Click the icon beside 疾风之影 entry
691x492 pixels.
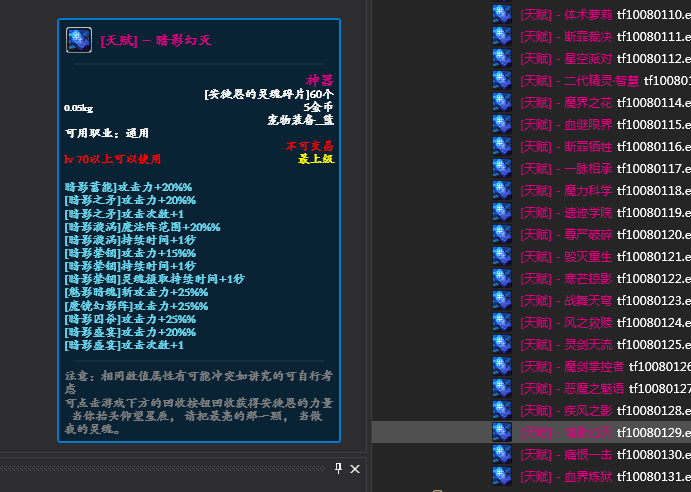coord(502,410)
